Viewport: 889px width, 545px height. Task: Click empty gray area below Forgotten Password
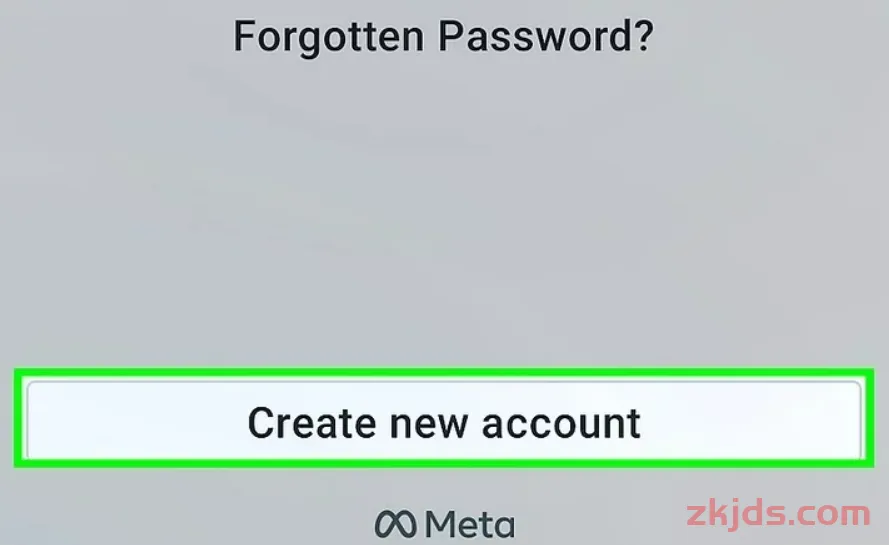[x=443, y=198]
